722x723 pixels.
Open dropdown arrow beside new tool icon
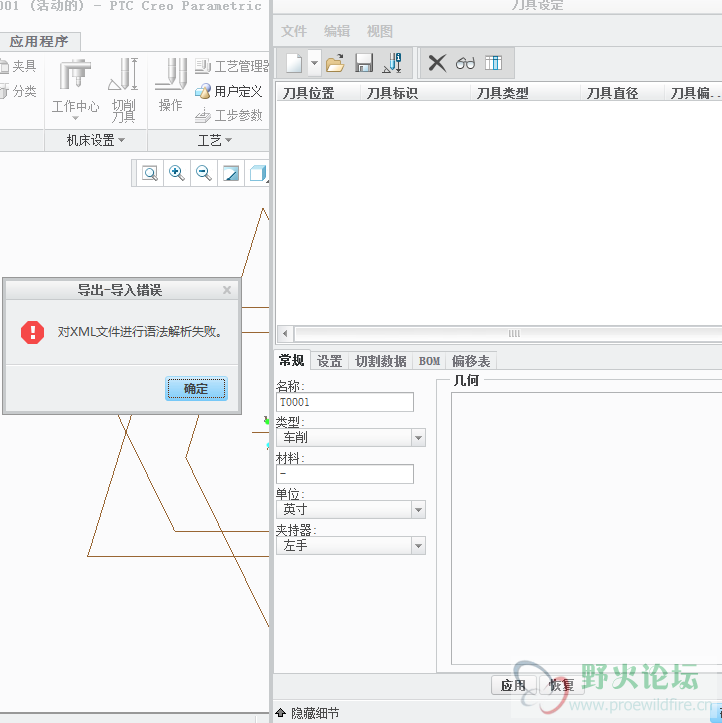point(314,63)
